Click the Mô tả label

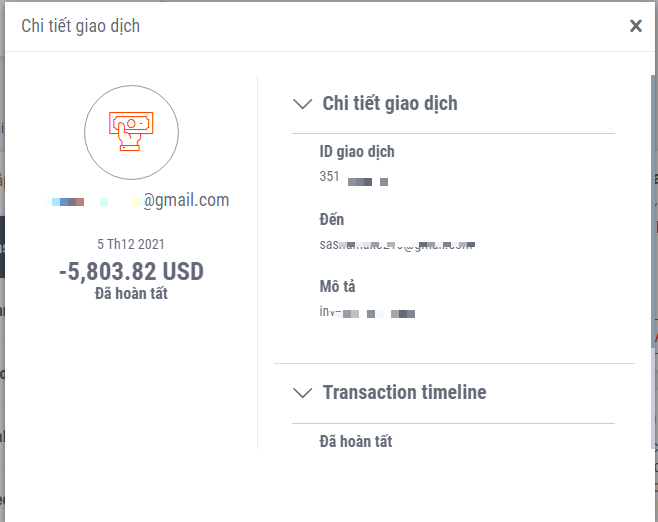[x=337, y=287]
